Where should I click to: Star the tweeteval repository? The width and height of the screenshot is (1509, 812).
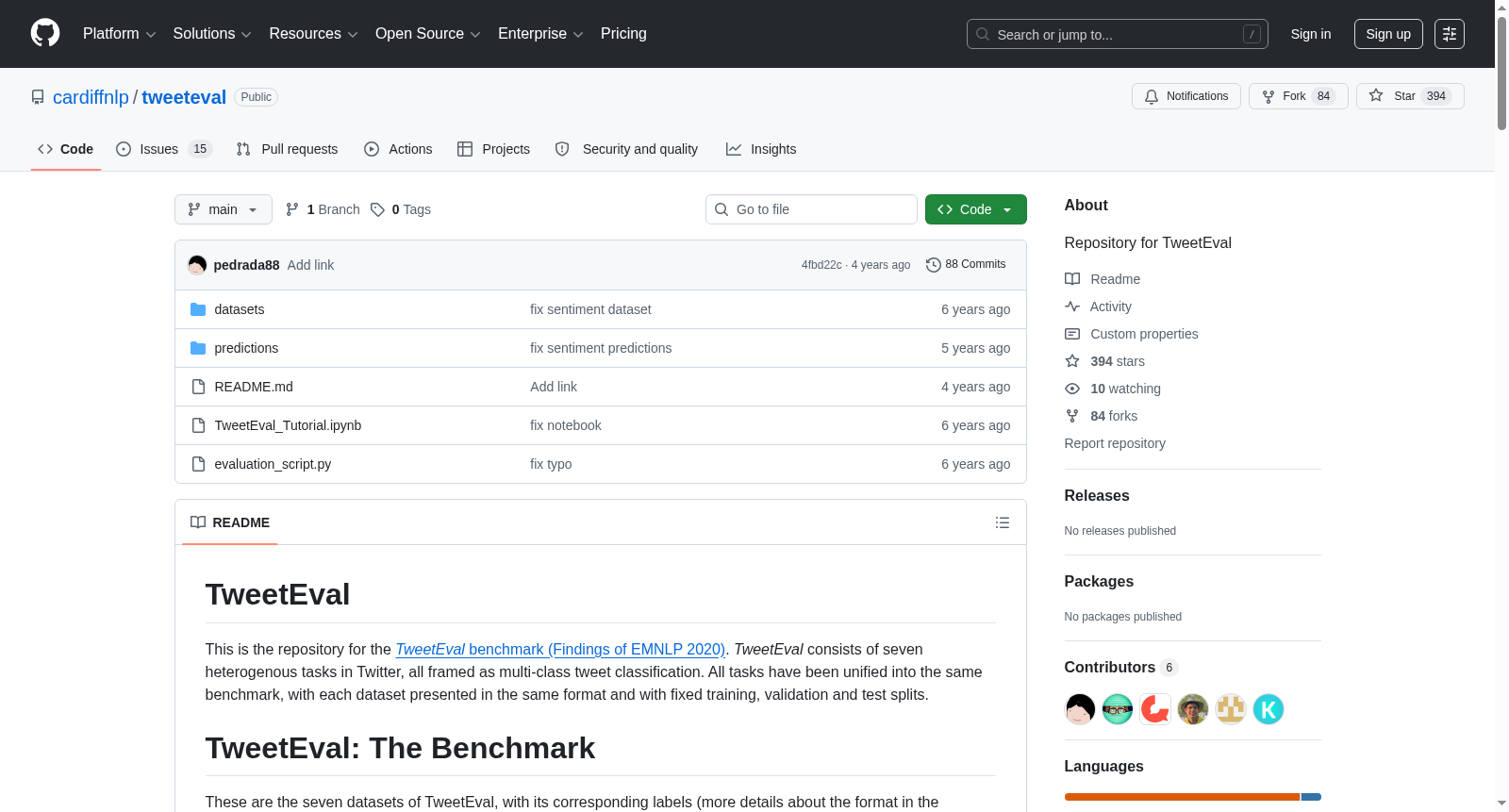tap(1410, 96)
